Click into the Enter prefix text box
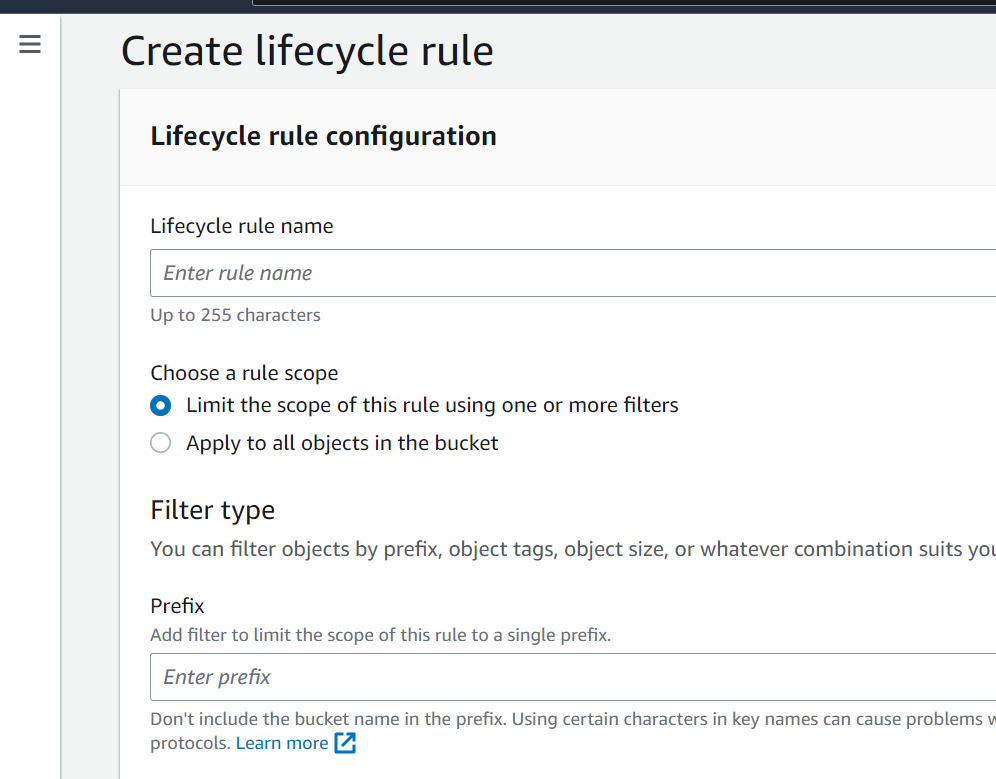Viewport: 996px width, 779px height. 572,677
